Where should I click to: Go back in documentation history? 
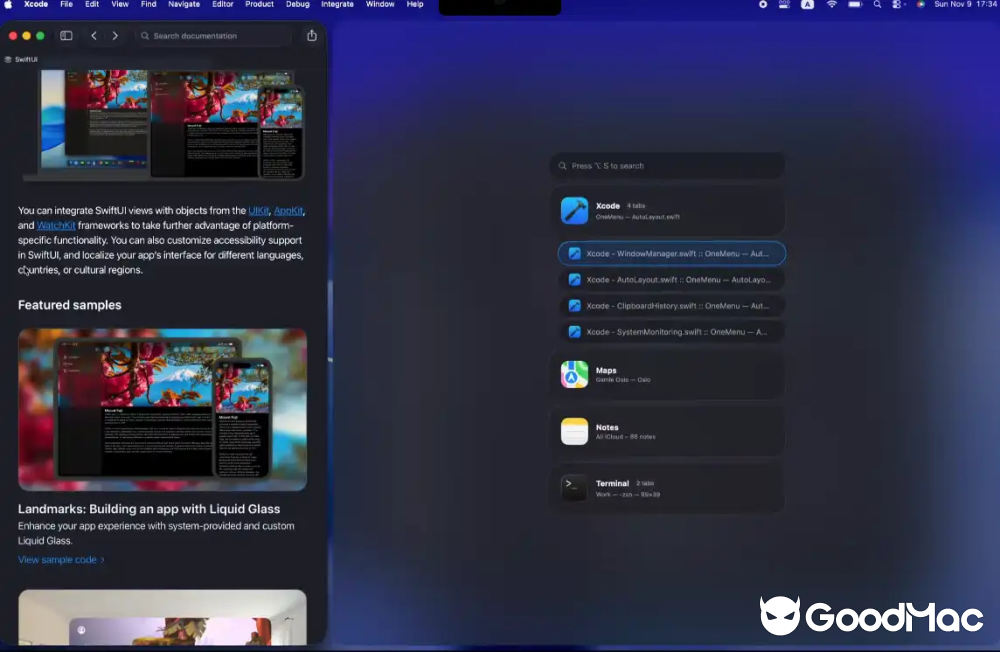pyautogui.click(x=94, y=36)
